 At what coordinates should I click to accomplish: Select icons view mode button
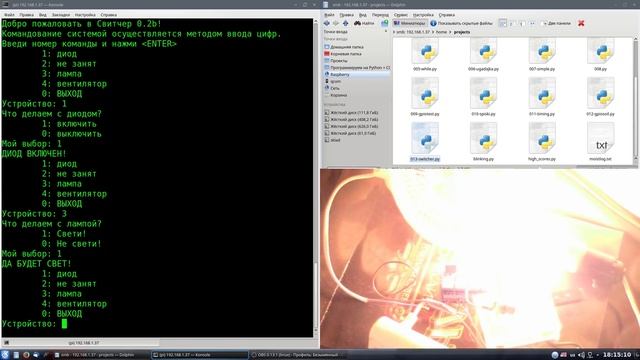pyautogui.click(x=502, y=23)
